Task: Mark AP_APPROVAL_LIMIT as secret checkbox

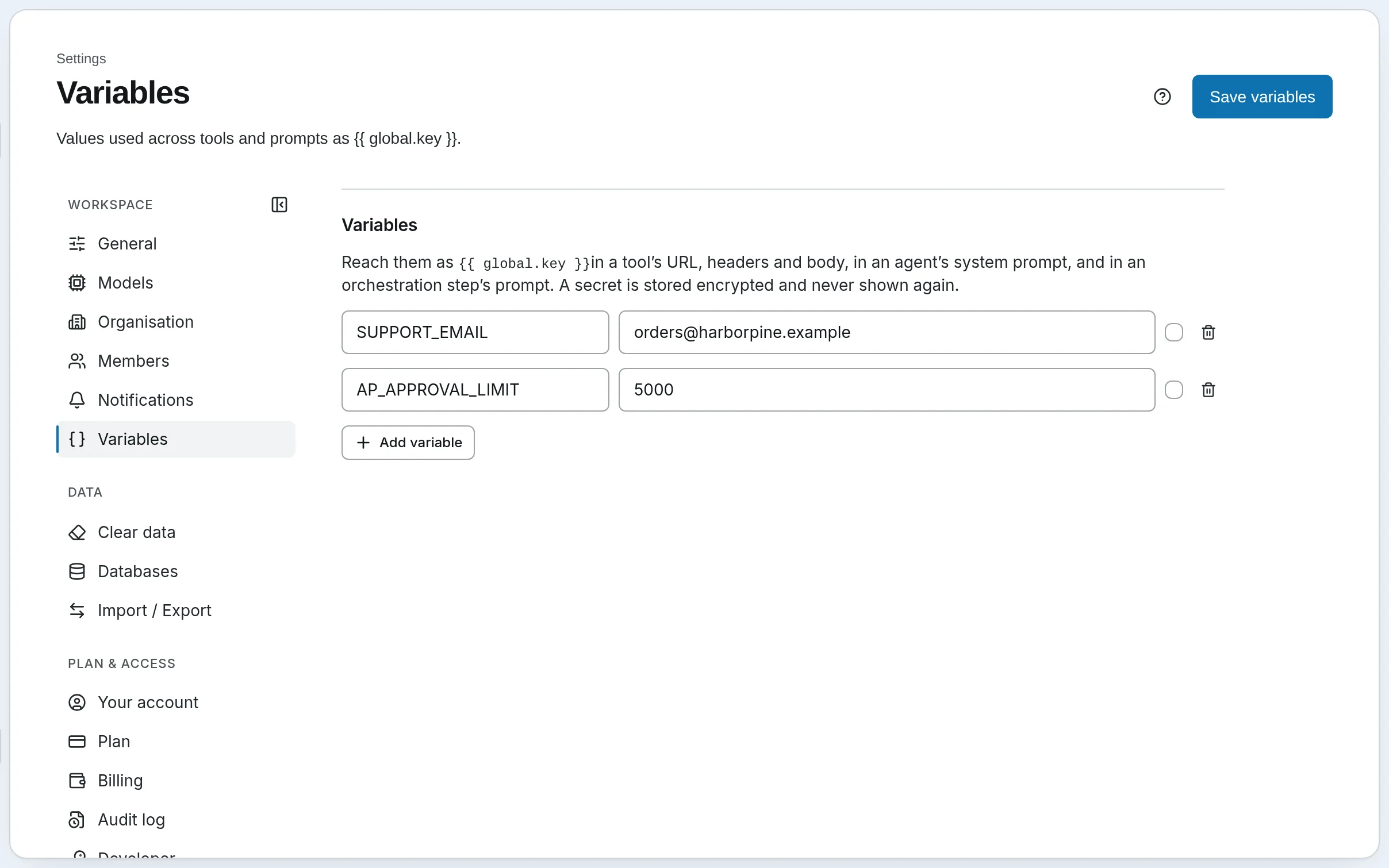Action: click(1173, 390)
